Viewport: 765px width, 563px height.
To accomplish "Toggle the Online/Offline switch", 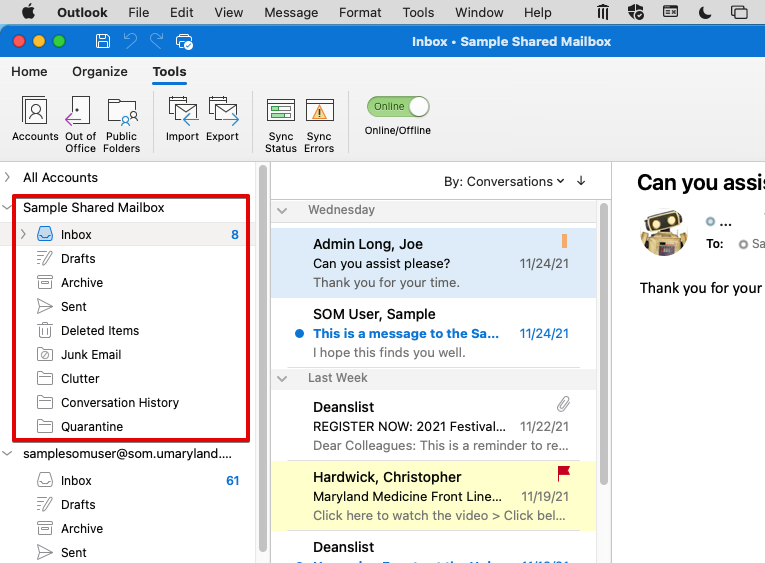I will pyautogui.click(x=398, y=107).
